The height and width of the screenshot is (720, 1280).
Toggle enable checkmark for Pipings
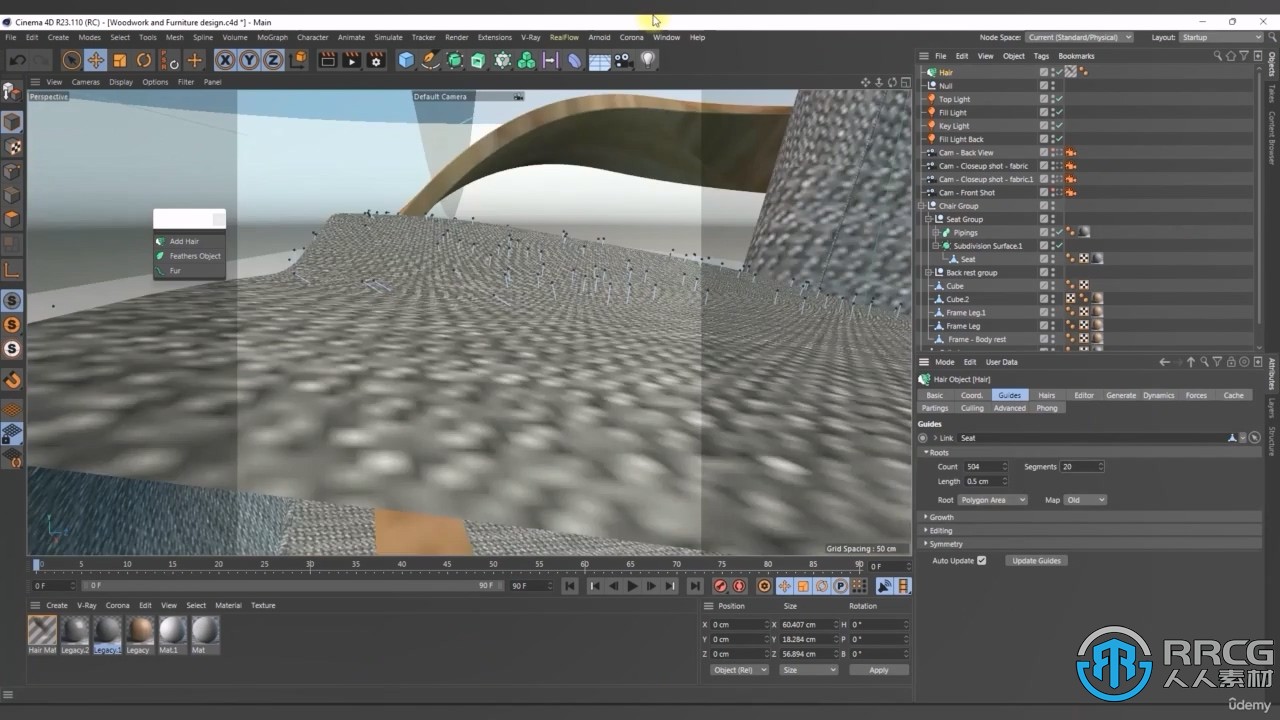[x=1059, y=232]
